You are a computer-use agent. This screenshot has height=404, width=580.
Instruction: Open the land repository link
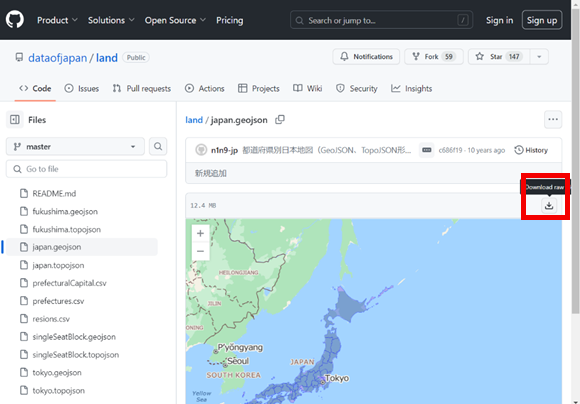click(x=107, y=58)
